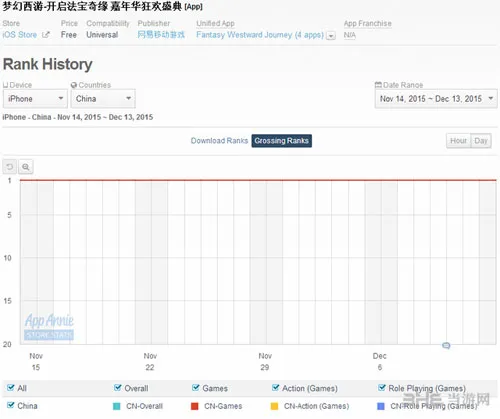Click the device icon beside Device label
Screen dimensions: 500x419
[6, 85]
